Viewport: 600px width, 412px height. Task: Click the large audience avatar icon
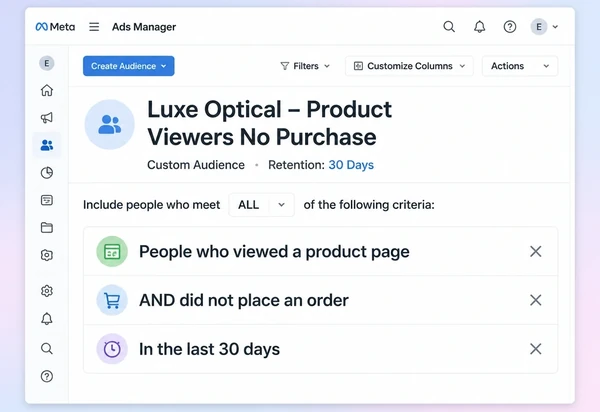click(109, 124)
